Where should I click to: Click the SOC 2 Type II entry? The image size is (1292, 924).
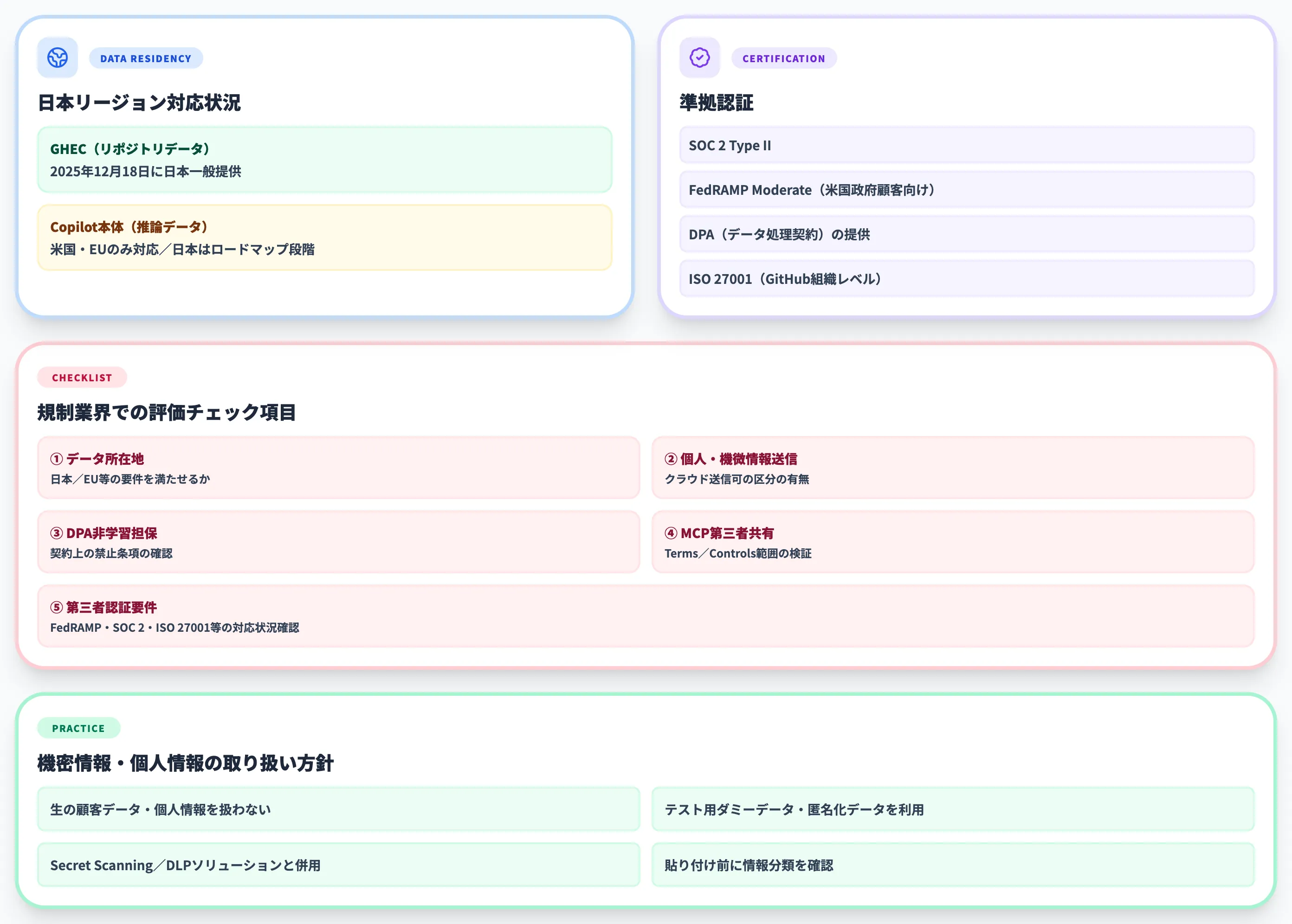click(x=966, y=146)
